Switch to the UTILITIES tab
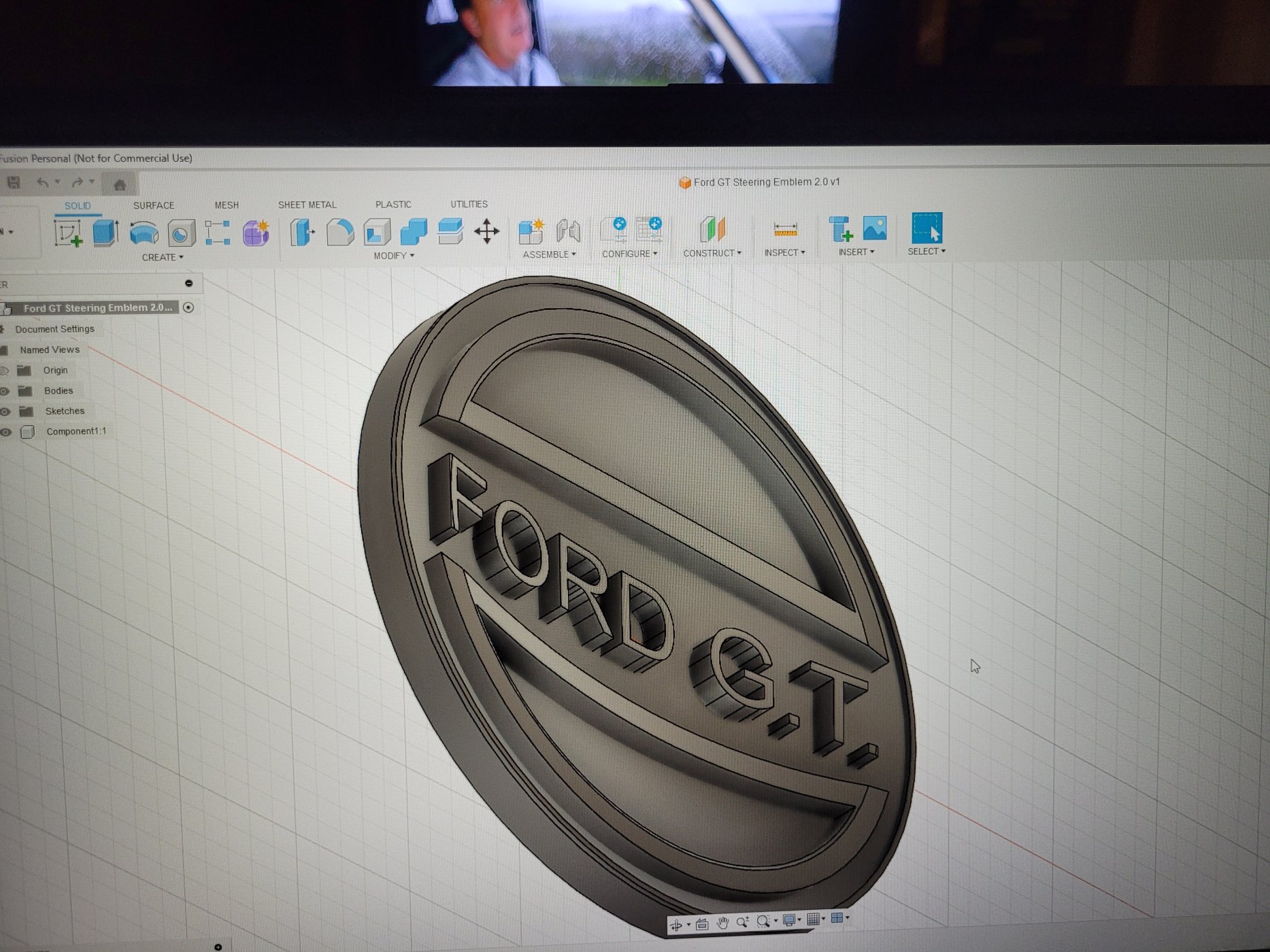The image size is (1270, 952). tap(469, 204)
